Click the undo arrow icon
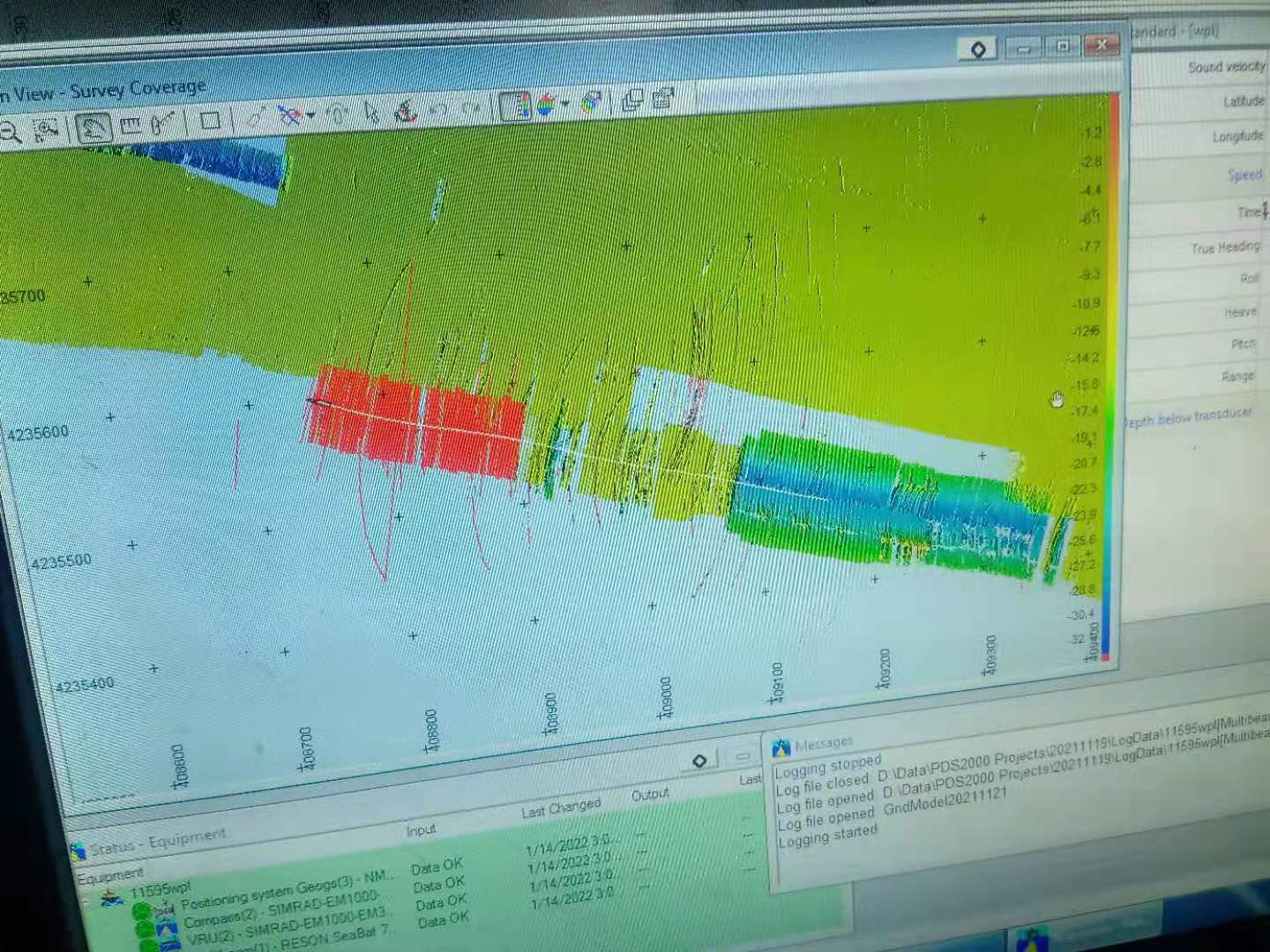Image resolution: width=1270 pixels, height=952 pixels. [x=438, y=109]
